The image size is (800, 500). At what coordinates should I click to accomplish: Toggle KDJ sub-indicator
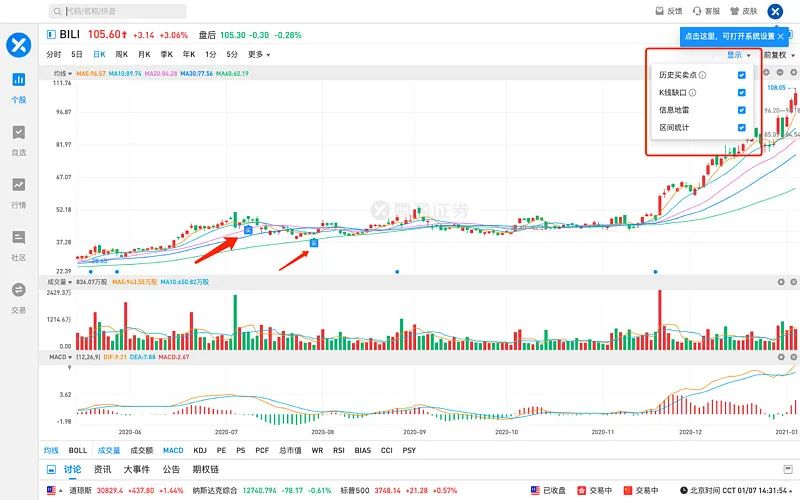(200, 450)
